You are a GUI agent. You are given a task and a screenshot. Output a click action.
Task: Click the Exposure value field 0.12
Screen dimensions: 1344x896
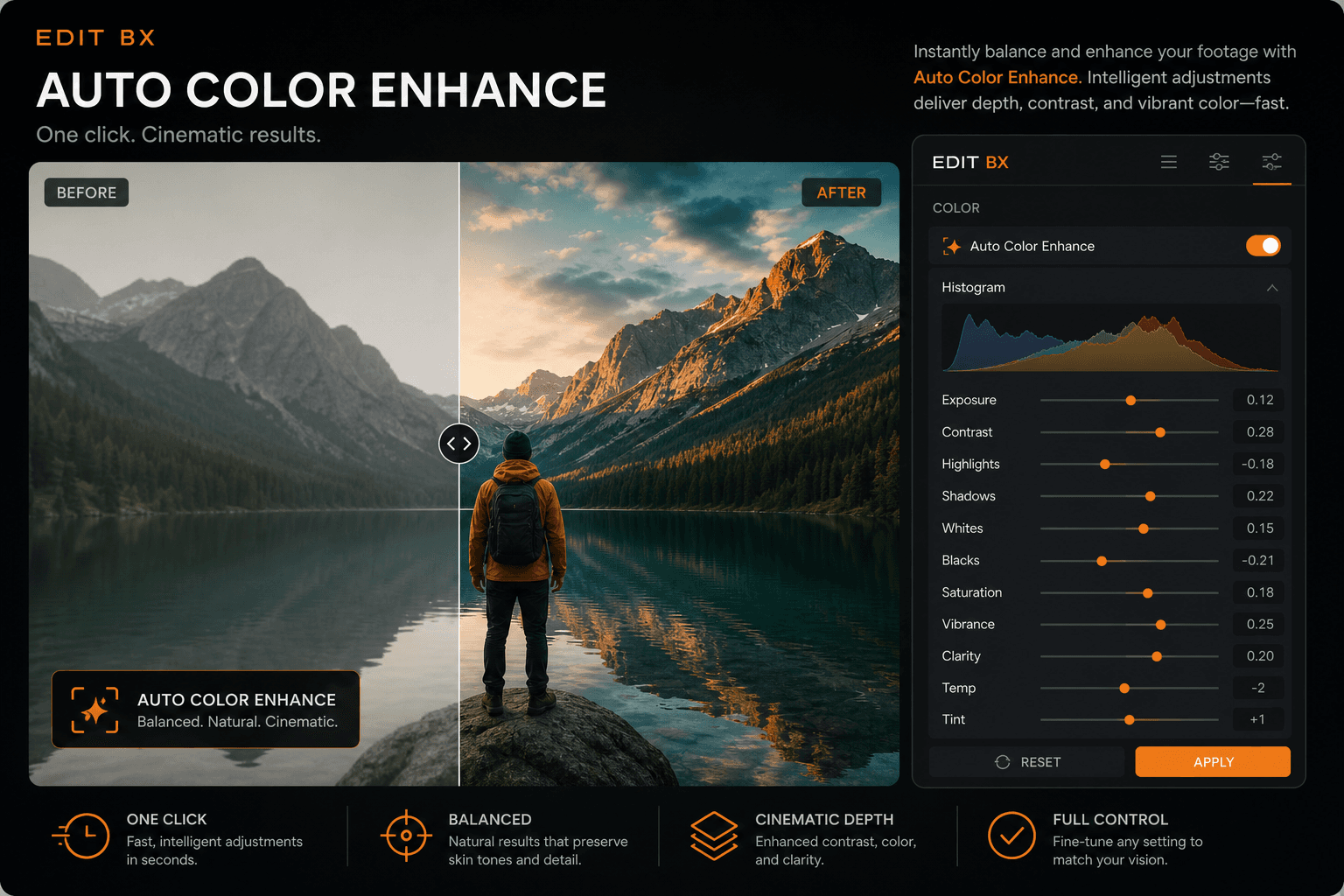[1259, 400]
